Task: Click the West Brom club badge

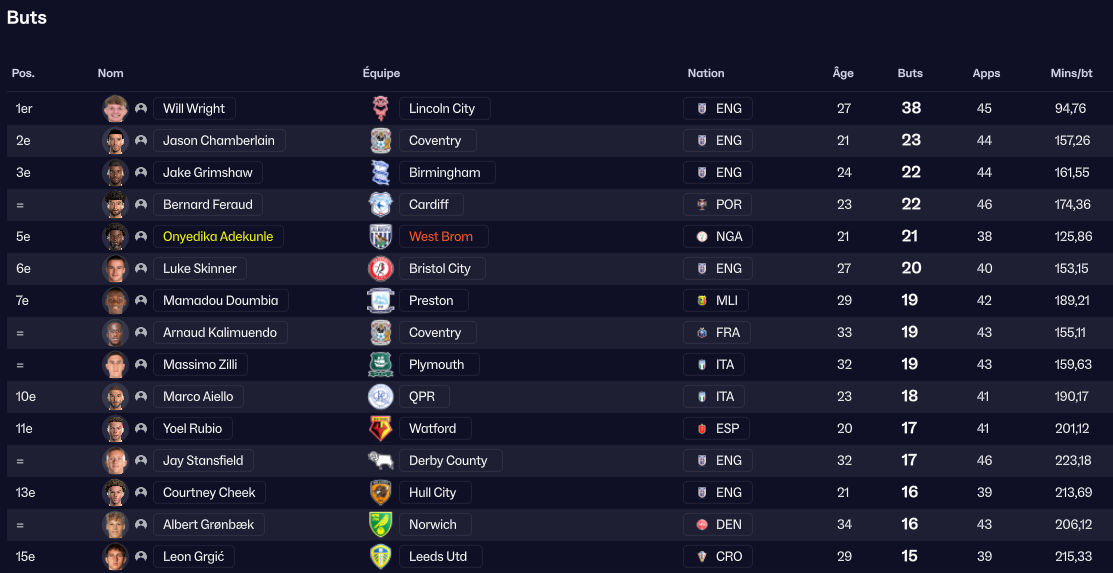Action: (x=380, y=236)
